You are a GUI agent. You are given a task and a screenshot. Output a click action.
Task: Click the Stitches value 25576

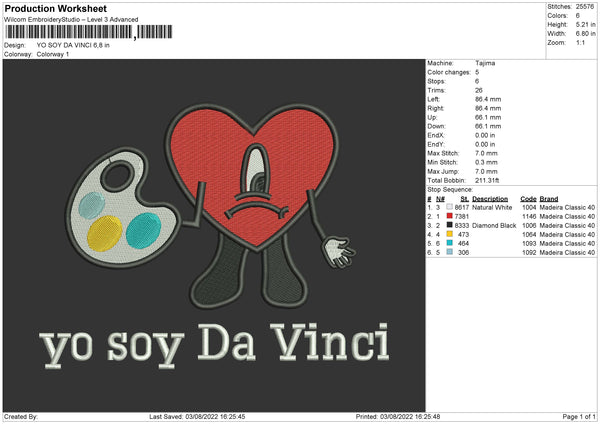(x=585, y=7)
